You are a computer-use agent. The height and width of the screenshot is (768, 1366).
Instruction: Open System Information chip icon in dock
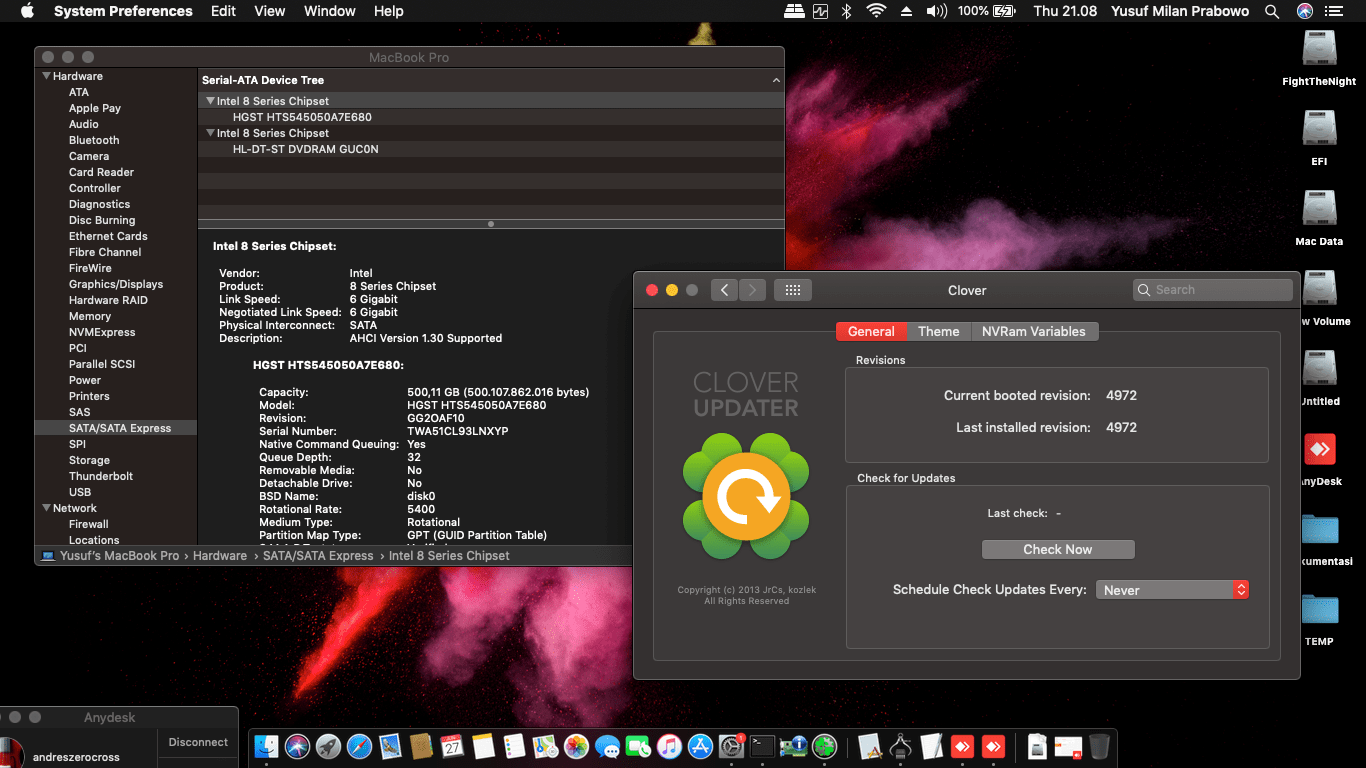[x=794, y=746]
